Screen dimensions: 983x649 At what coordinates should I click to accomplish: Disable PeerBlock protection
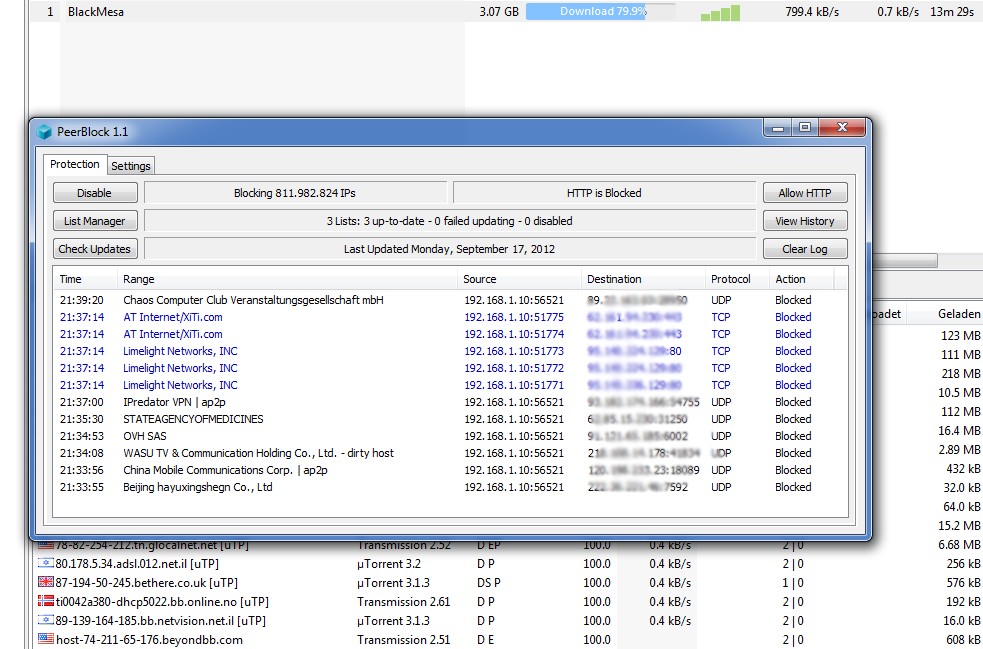[x=94, y=193]
